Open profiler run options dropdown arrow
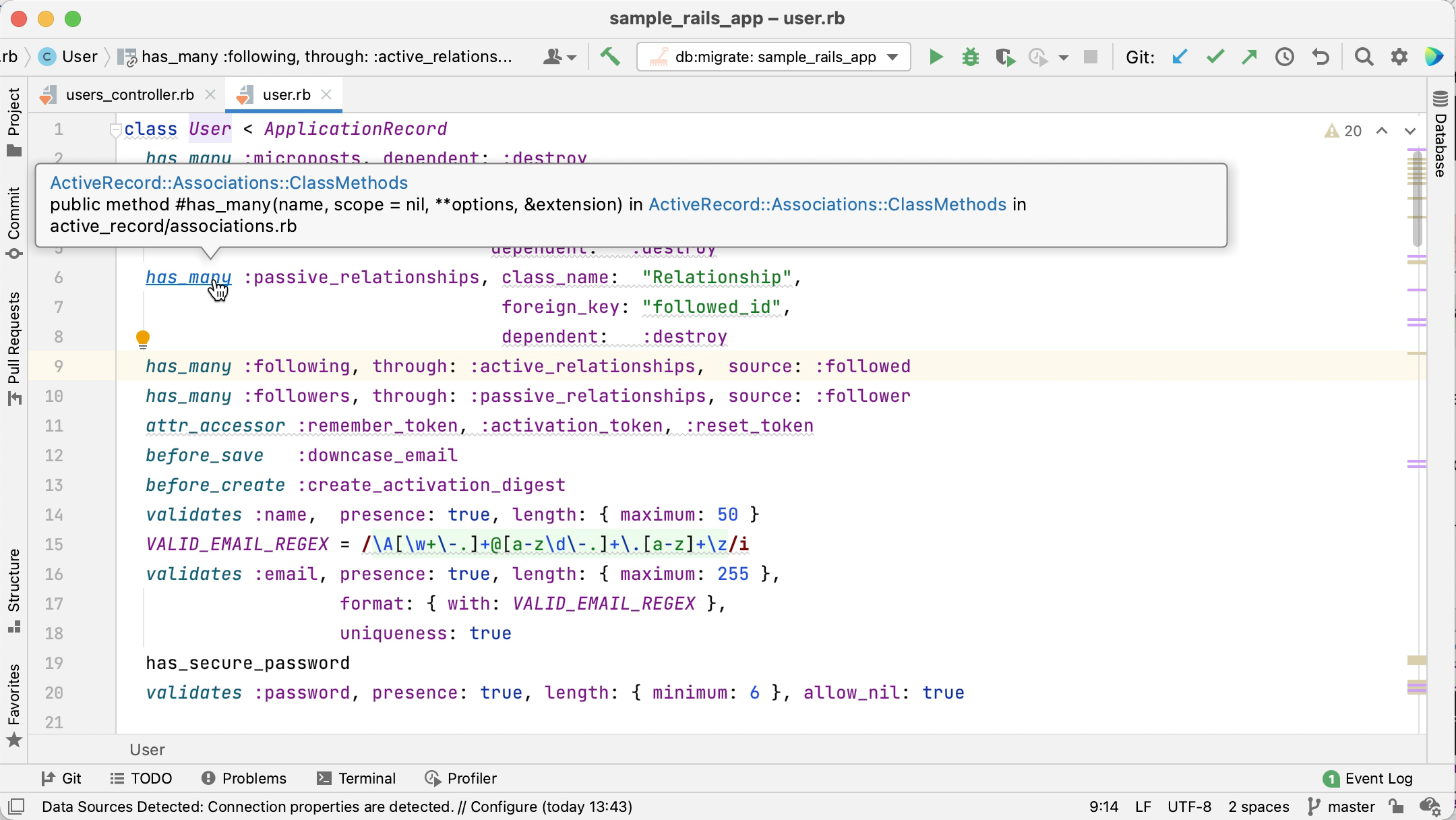Viewport: 1456px width, 820px height. click(1063, 58)
